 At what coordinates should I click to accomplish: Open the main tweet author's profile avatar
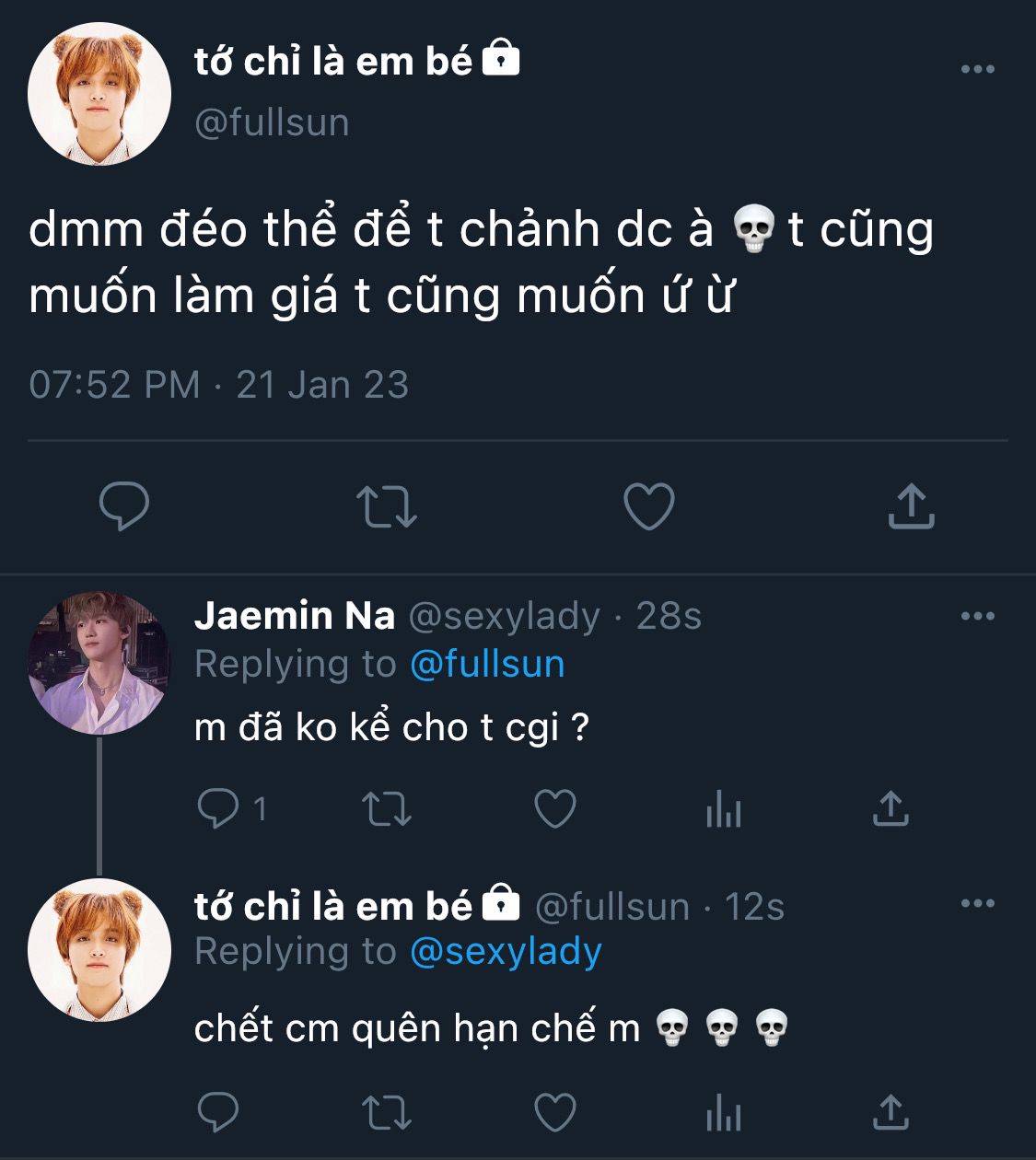(99, 95)
